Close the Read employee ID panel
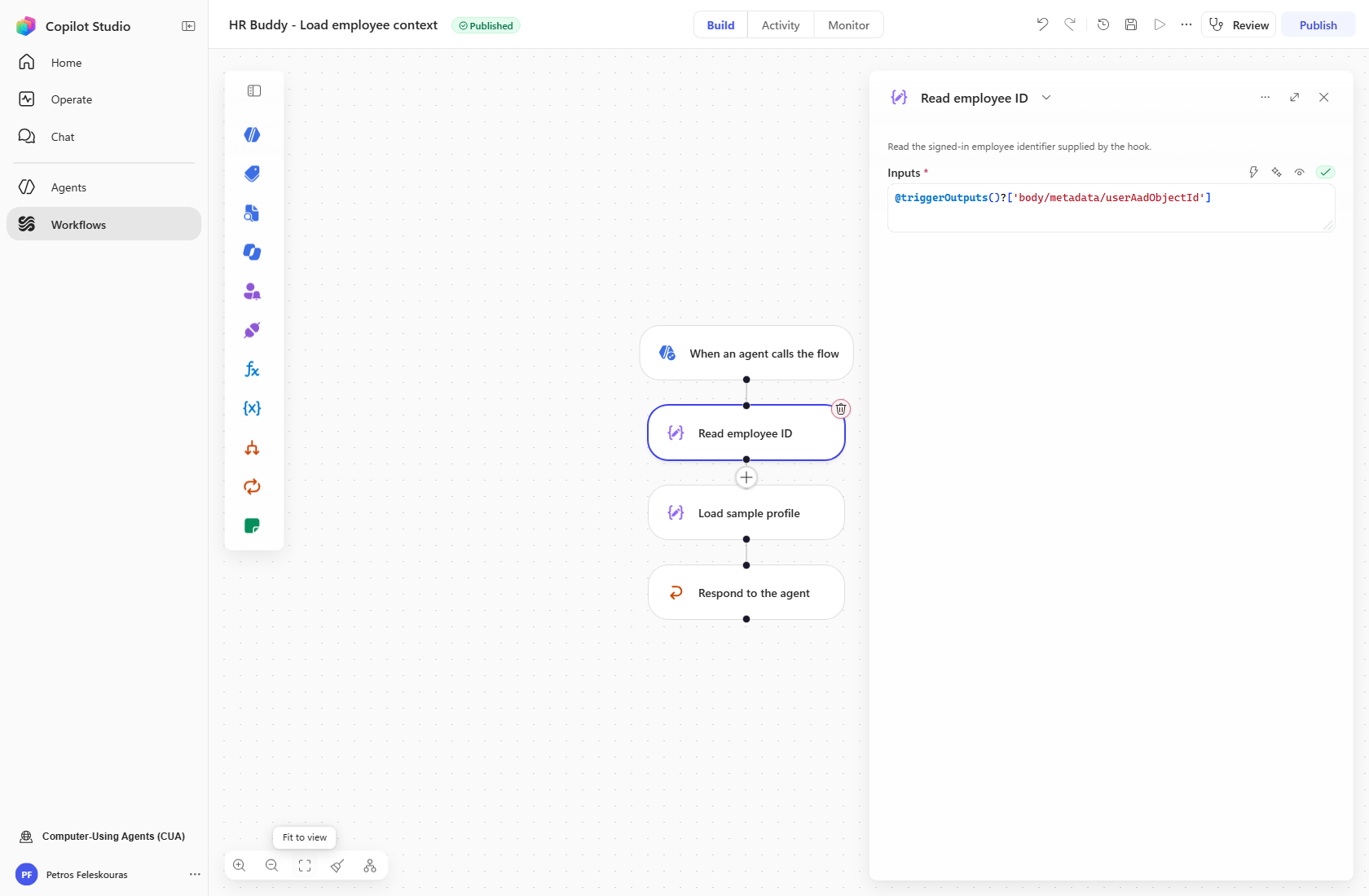Viewport: 1369px width, 896px height. [1323, 97]
